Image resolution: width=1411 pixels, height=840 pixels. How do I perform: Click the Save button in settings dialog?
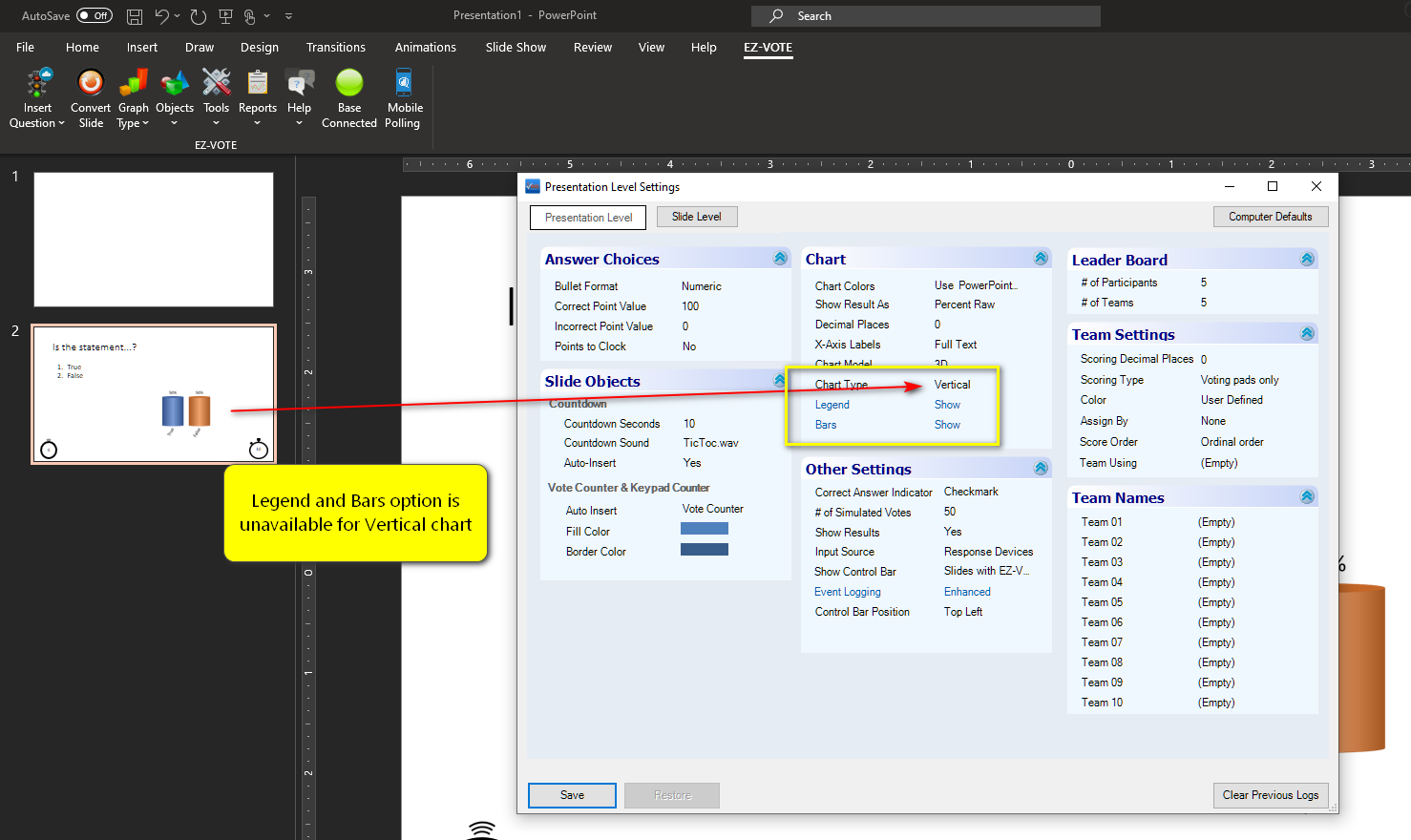point(572,795)
